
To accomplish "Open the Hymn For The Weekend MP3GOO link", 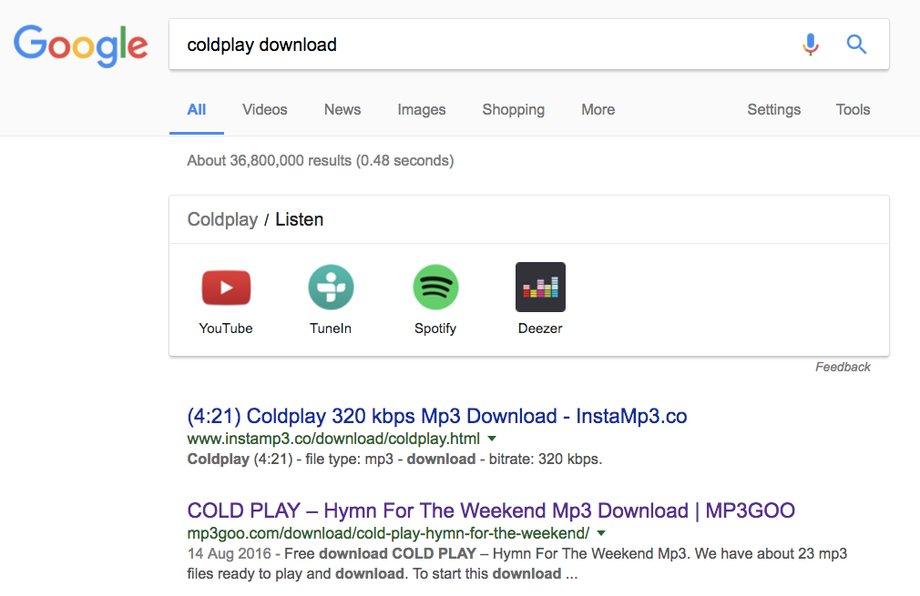I will tap(491, 510).
